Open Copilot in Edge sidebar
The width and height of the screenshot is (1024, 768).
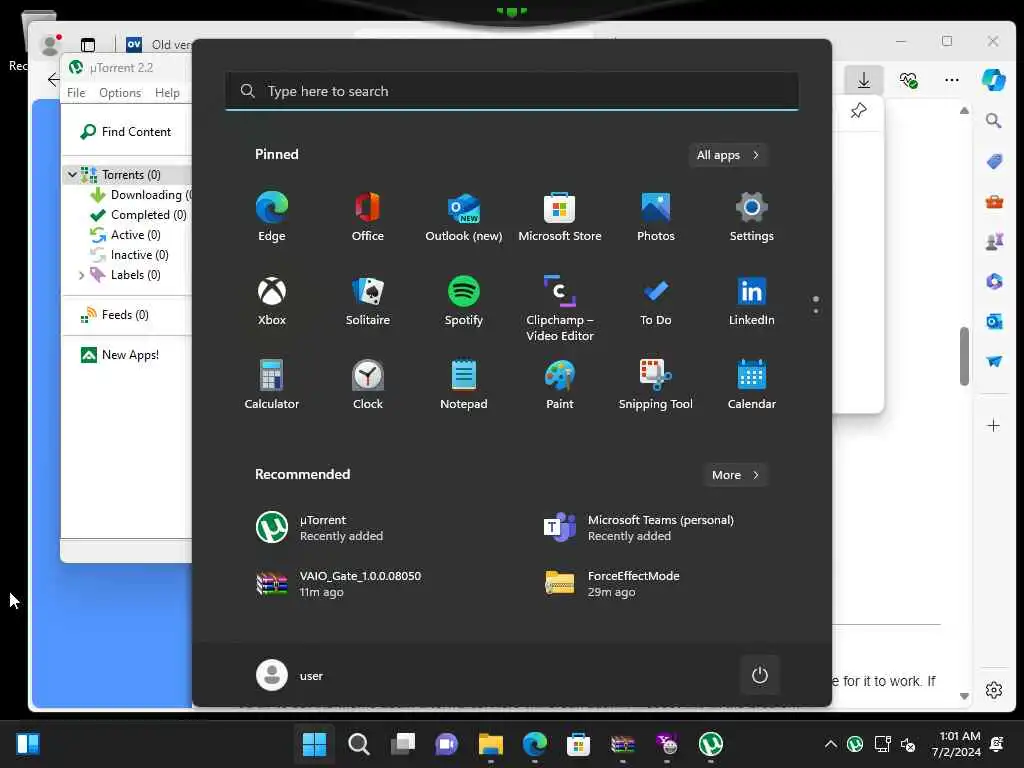pyautogui.click(x=993, y=80)
